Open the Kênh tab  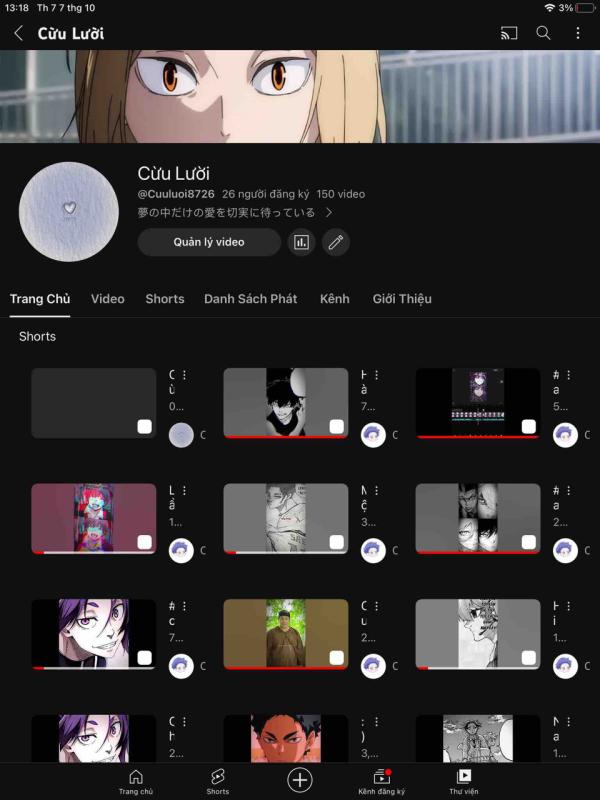tap(335, 299)
